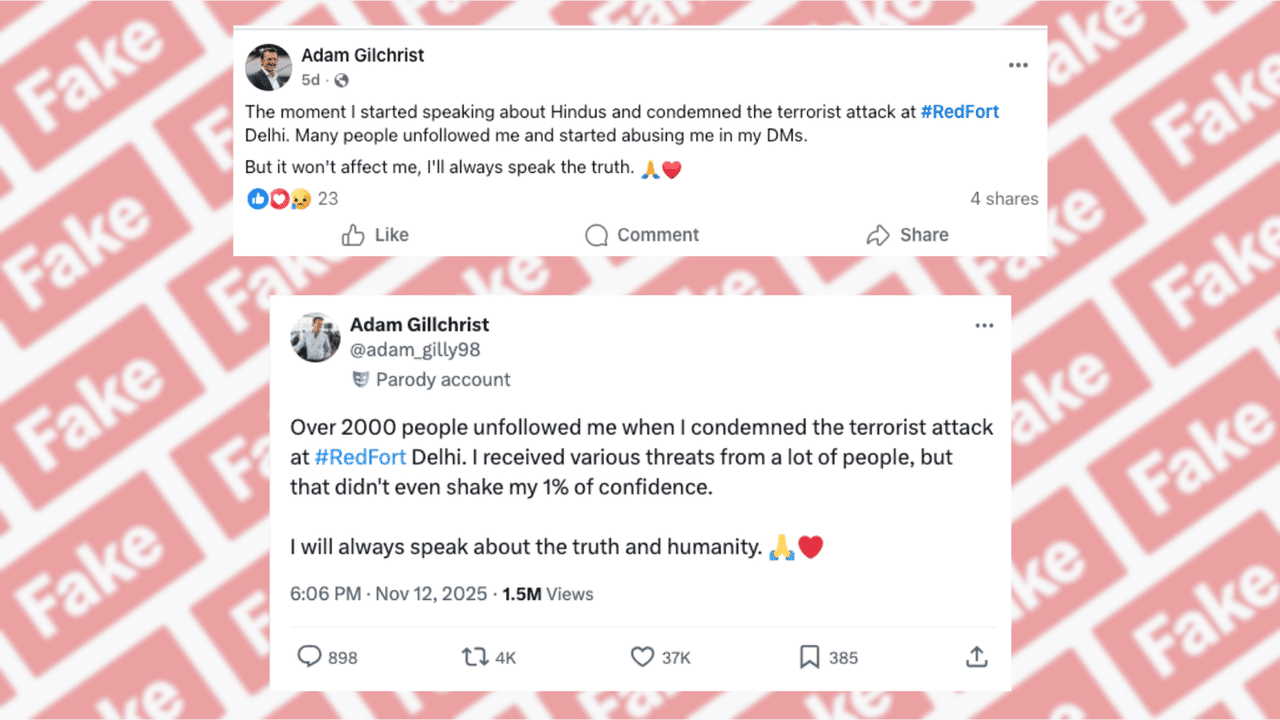Visit the @adam_gilly98 profile handle
This screenshot has width=1280, height=720.
417,349
